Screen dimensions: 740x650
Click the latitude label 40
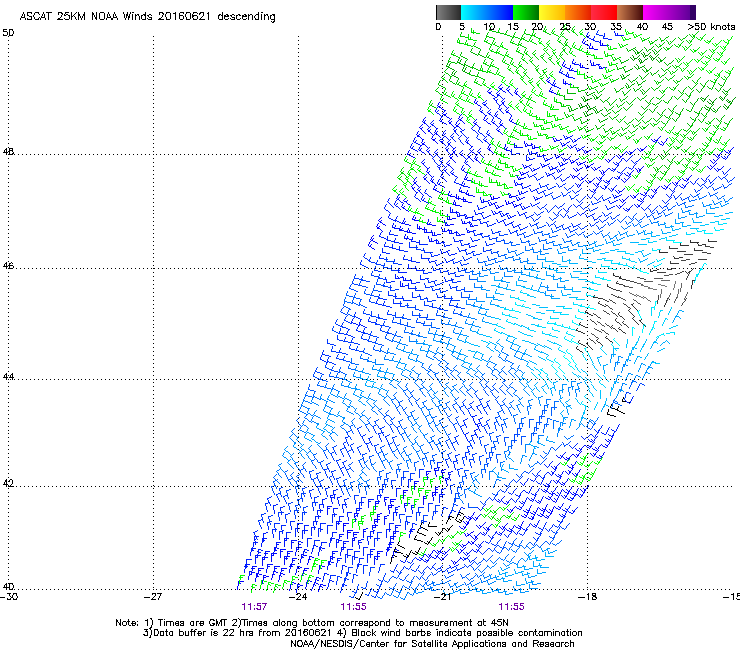pyautogui.click(x=8, y=587)
